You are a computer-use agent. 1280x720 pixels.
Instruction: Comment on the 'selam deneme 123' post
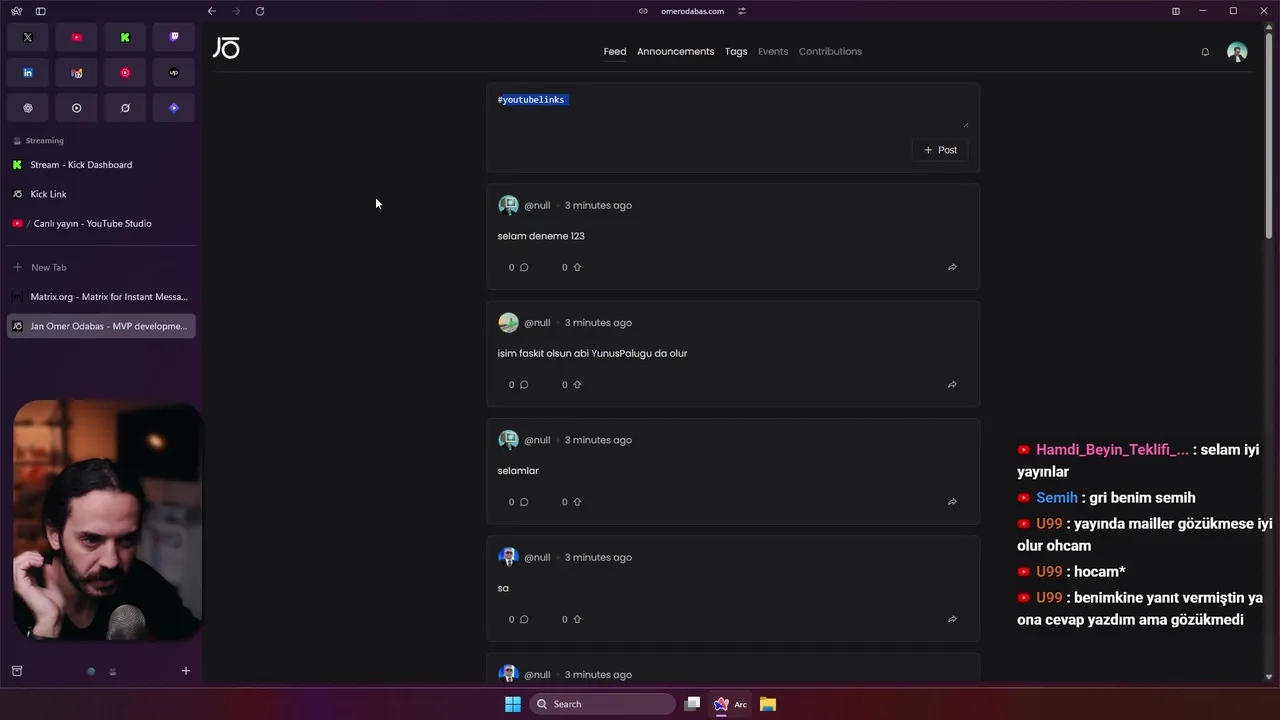point(524,267)
